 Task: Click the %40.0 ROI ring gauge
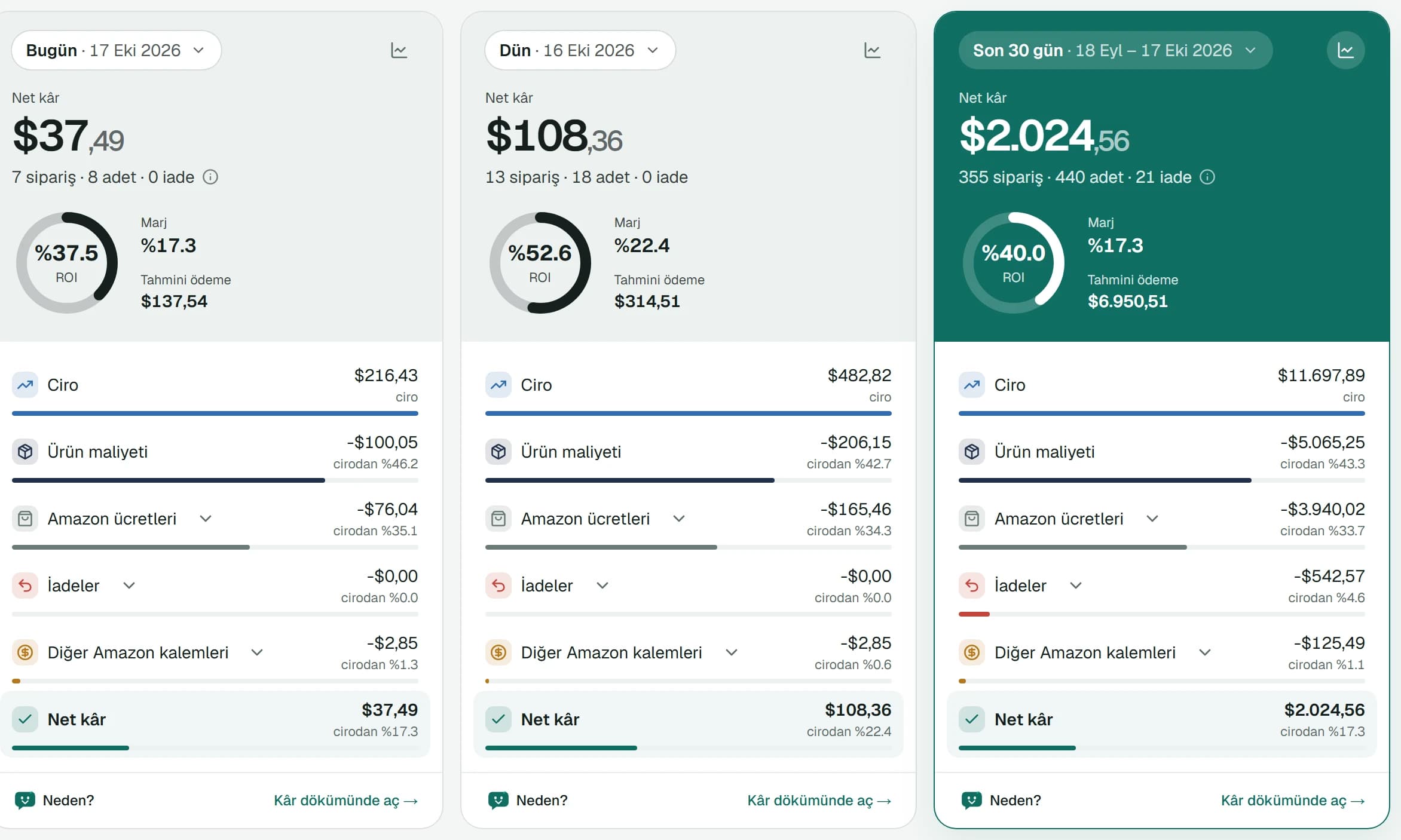[1014, 263]
